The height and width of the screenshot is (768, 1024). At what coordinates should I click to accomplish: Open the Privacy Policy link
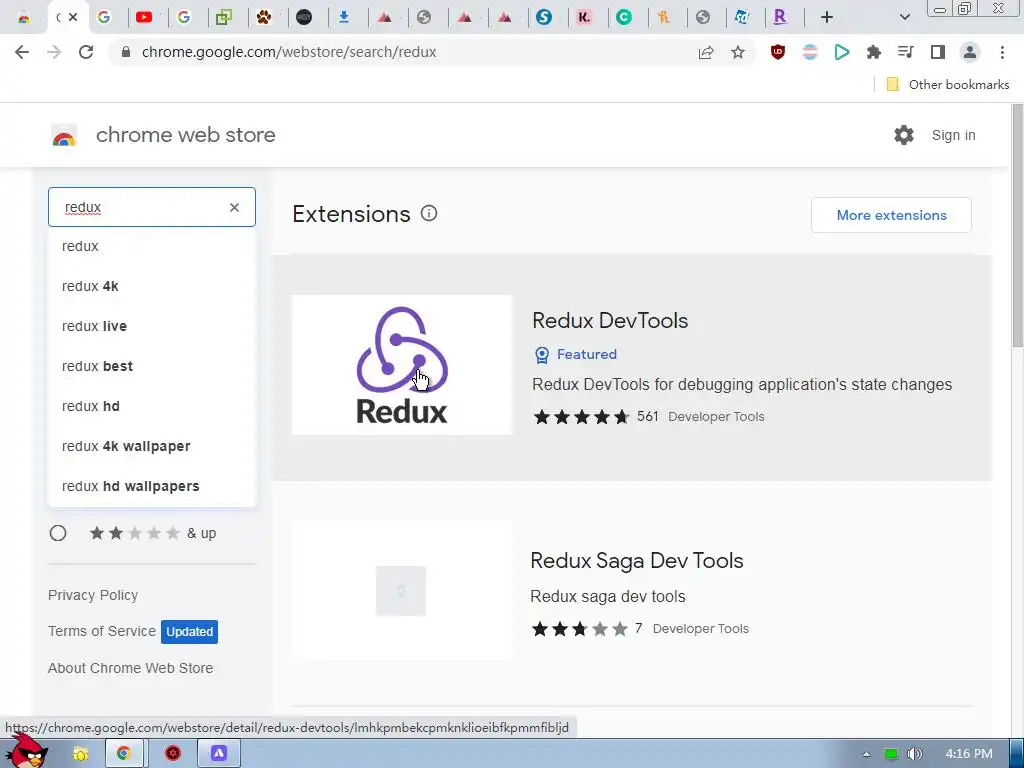pyautogui.click(x=93, y=595)
